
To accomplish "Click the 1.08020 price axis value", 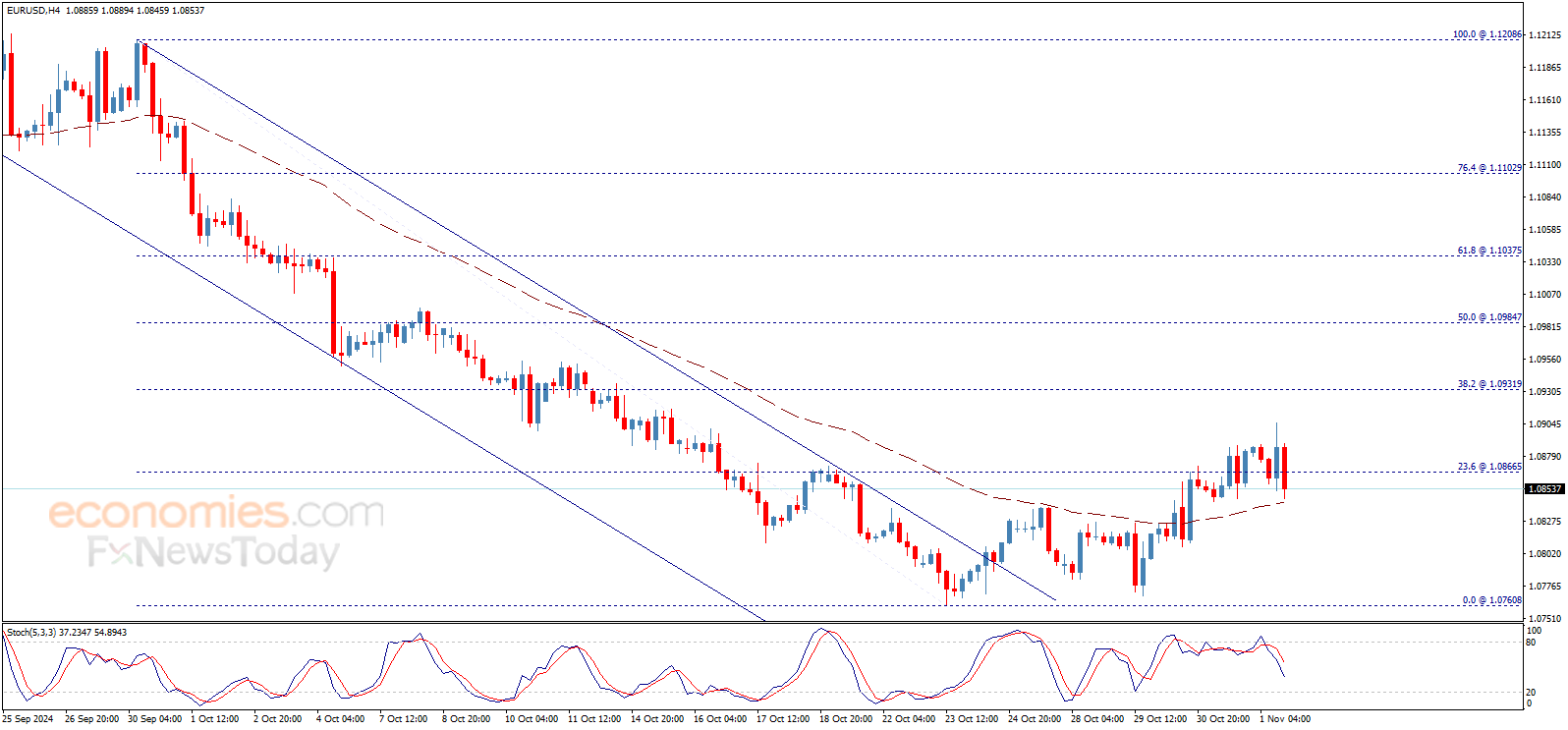I will [x=1544, y=554].
